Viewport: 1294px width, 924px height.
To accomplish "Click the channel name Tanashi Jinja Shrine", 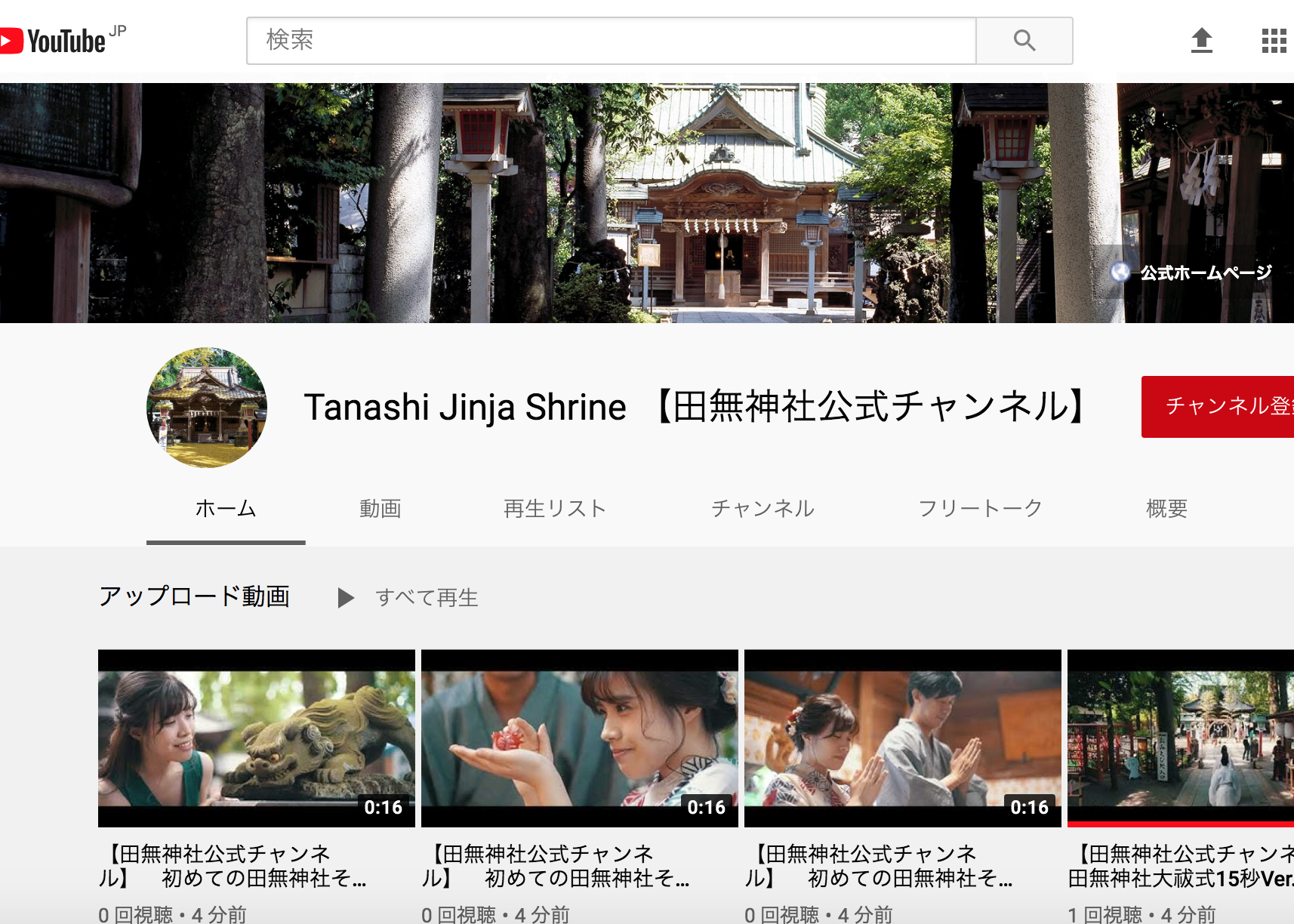I will [696, 407].
